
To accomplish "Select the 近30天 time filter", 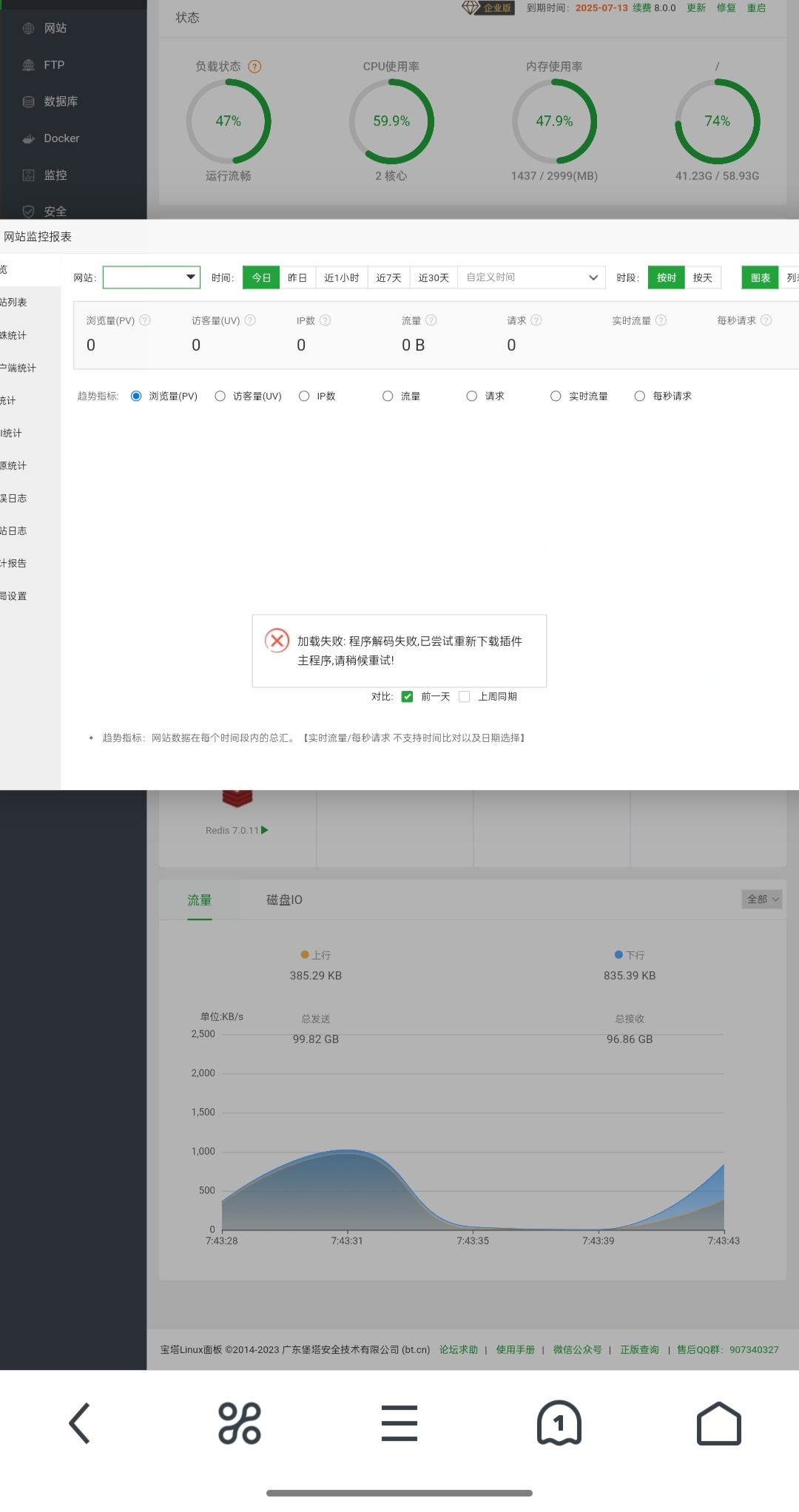I will [434, 277].
